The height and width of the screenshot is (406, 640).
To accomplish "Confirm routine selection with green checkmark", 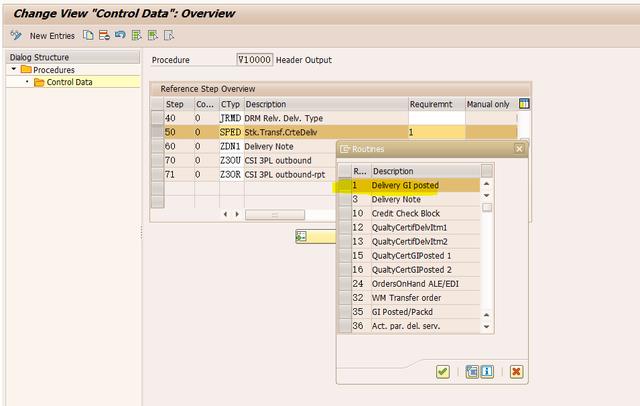I will click(442, 371).
